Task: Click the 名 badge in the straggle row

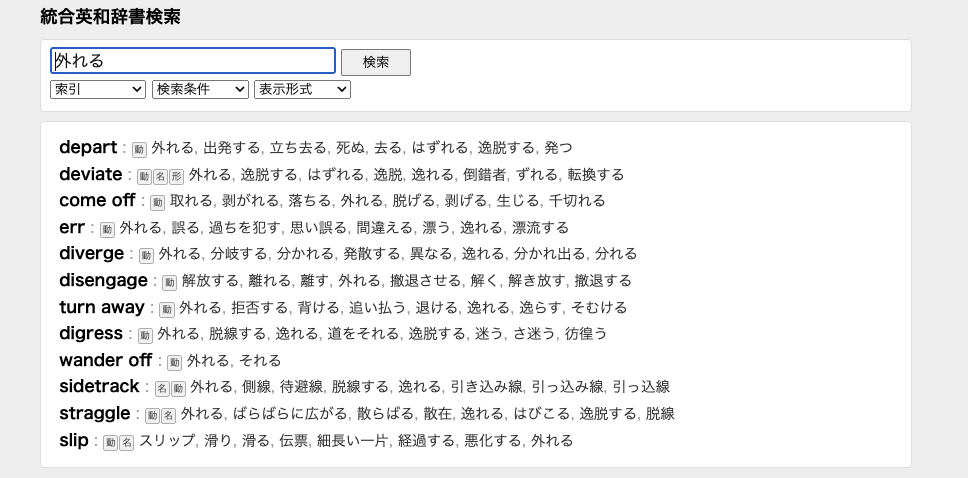Action: (169, 415)
